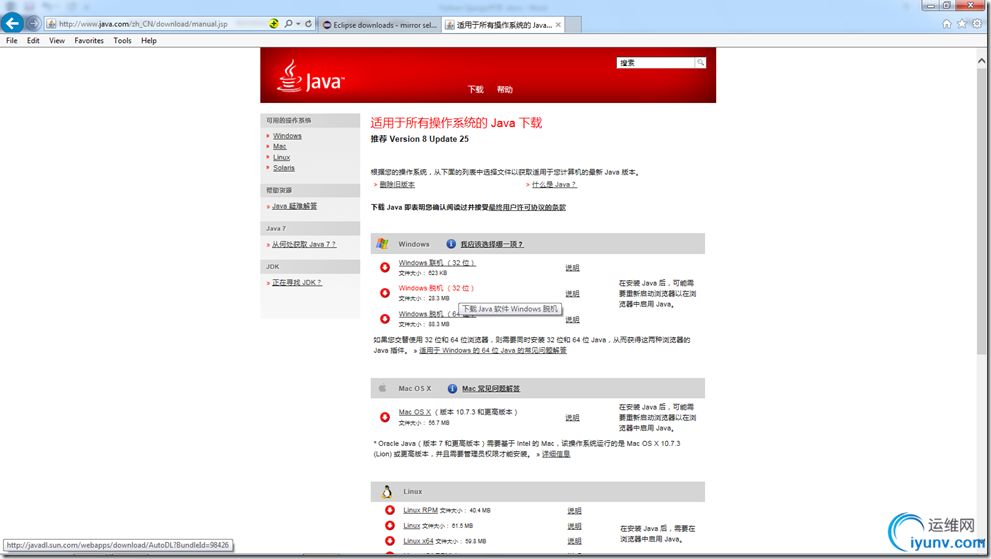Click 说明 in the Mac OS X row
This screenshot has width=991, height=559.
[573, 418]
